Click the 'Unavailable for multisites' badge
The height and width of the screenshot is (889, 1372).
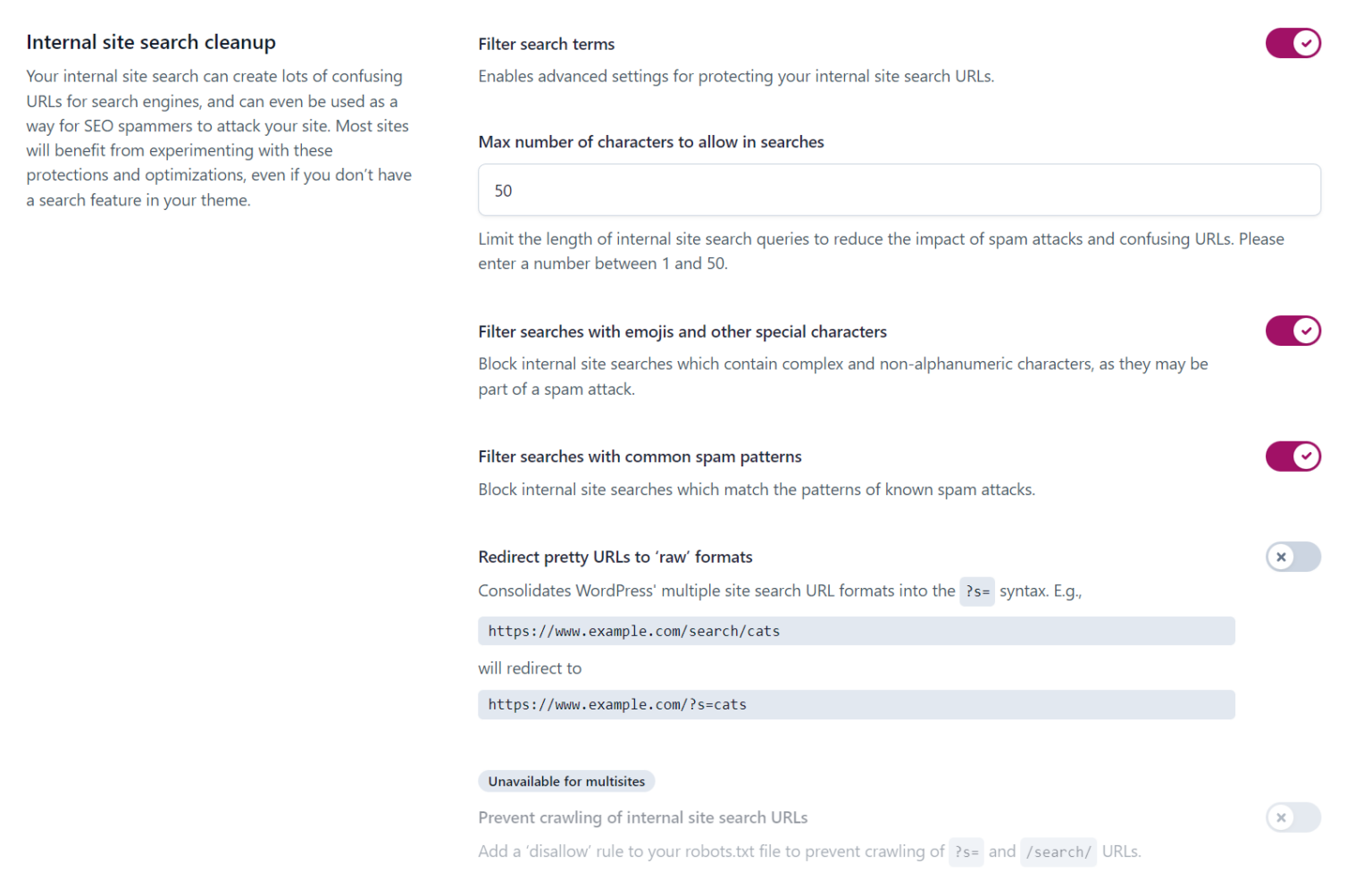tap(566, 781)
